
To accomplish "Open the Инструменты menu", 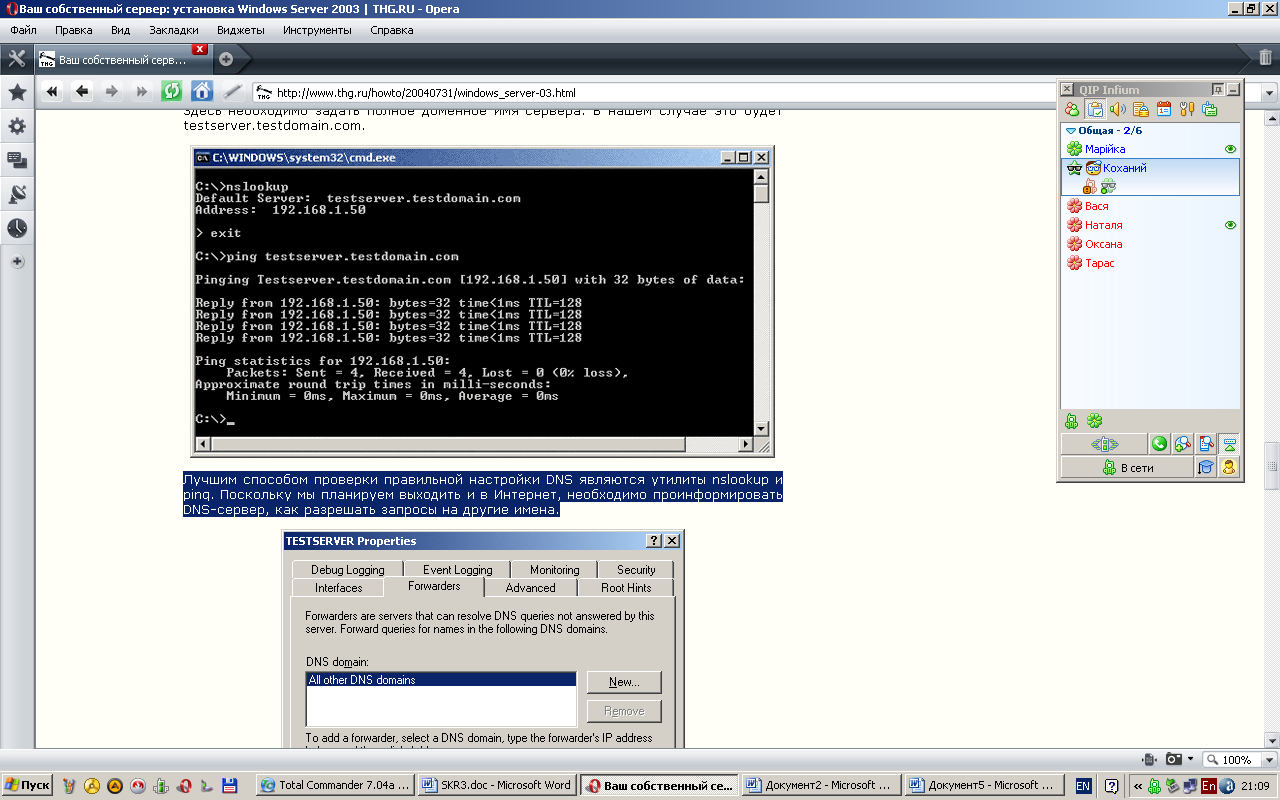I will click(317, 30).
